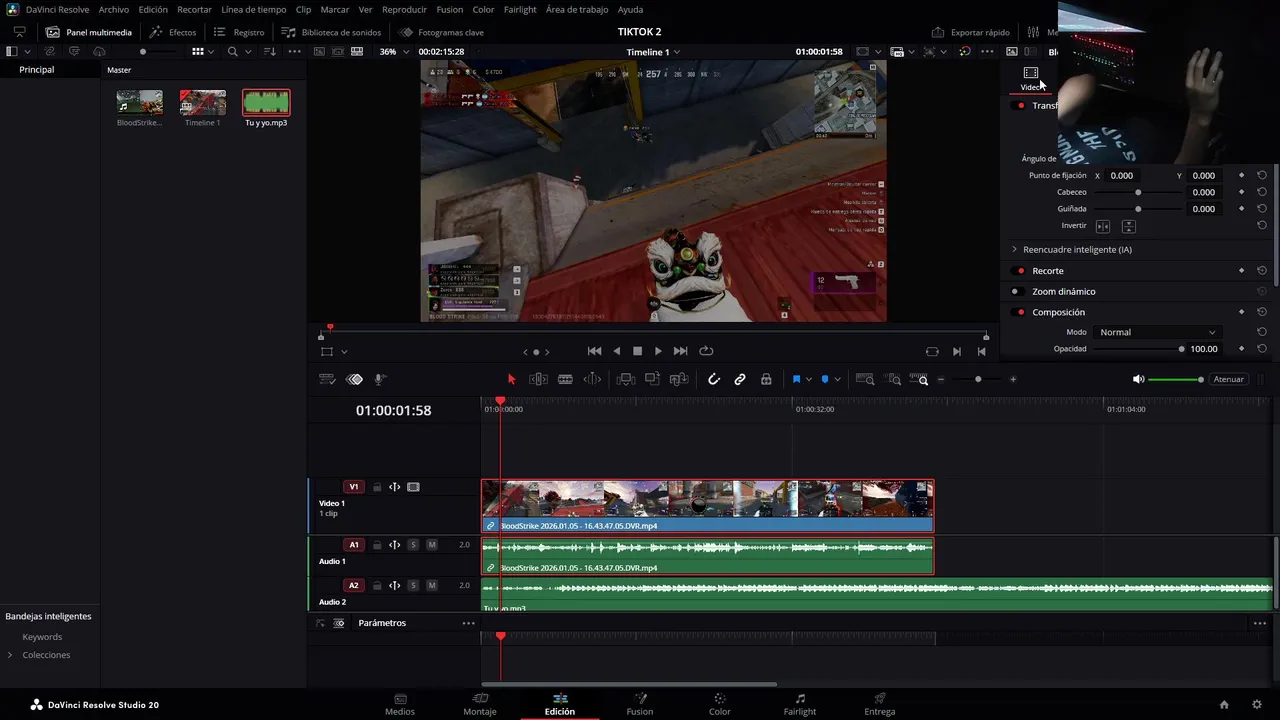Open the viewer zoom 36% dropdown
1280x720 pixels.
click(392, 51)
